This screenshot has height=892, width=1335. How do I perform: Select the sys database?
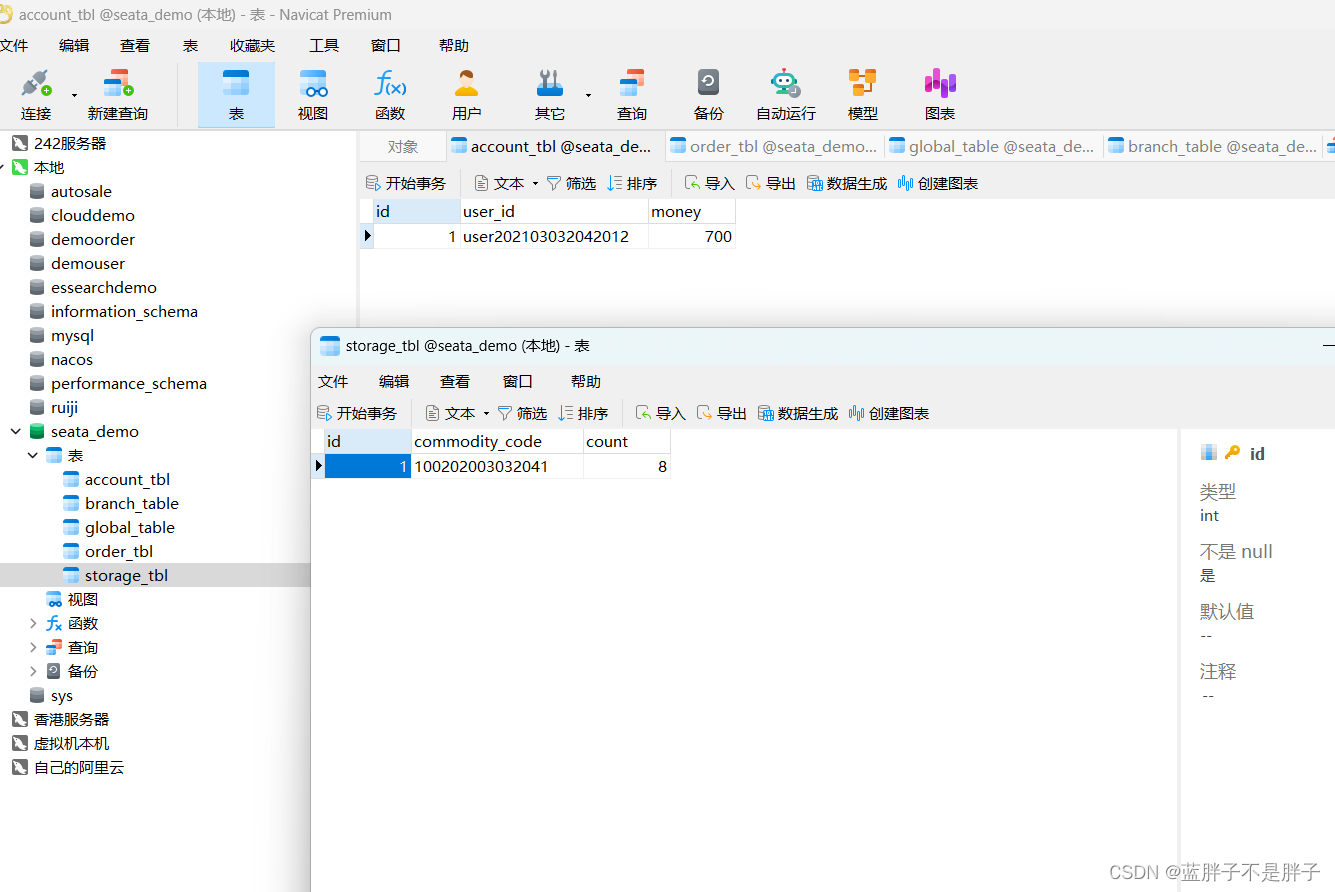[62, 695]
